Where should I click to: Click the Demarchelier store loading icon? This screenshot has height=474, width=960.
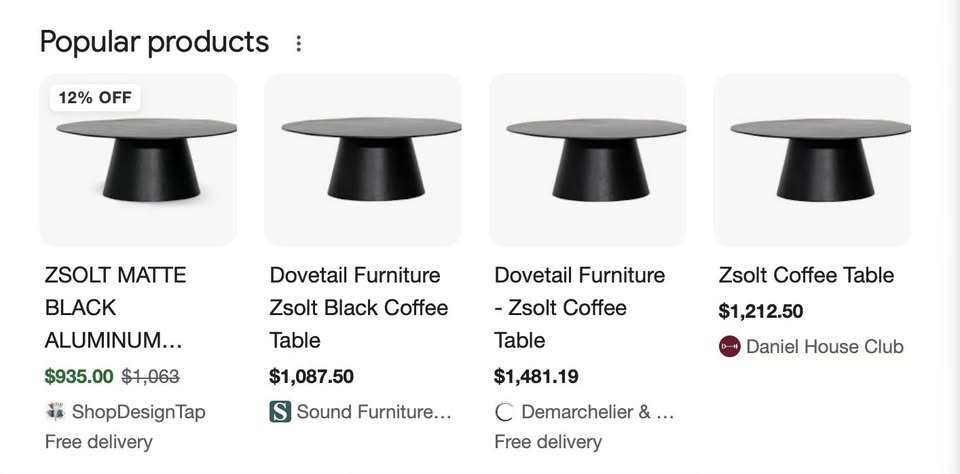(504, 411)
